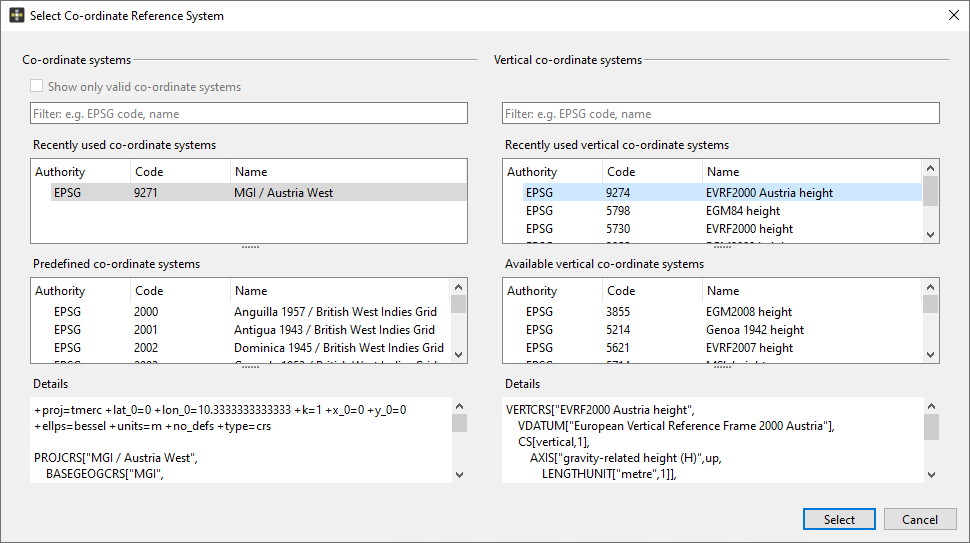Sort recent co-ordinate systems by Authority
970x543 pixels.
coord(80,172)
